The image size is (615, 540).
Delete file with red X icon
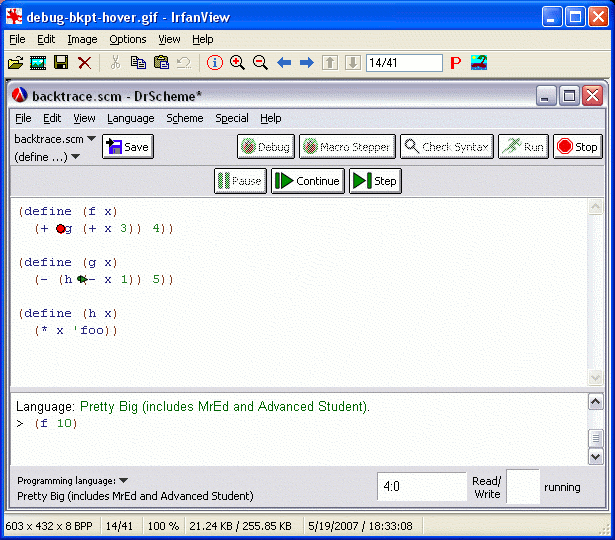(x=84, y=63)
